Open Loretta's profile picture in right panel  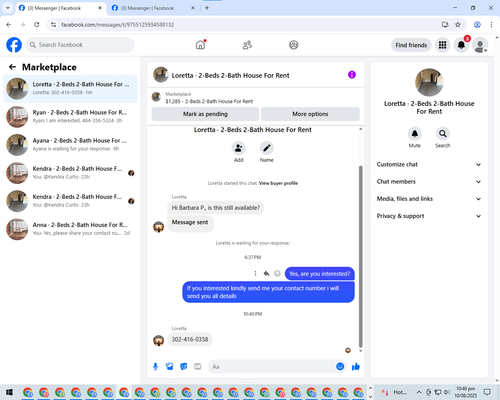tap(429, 82)
